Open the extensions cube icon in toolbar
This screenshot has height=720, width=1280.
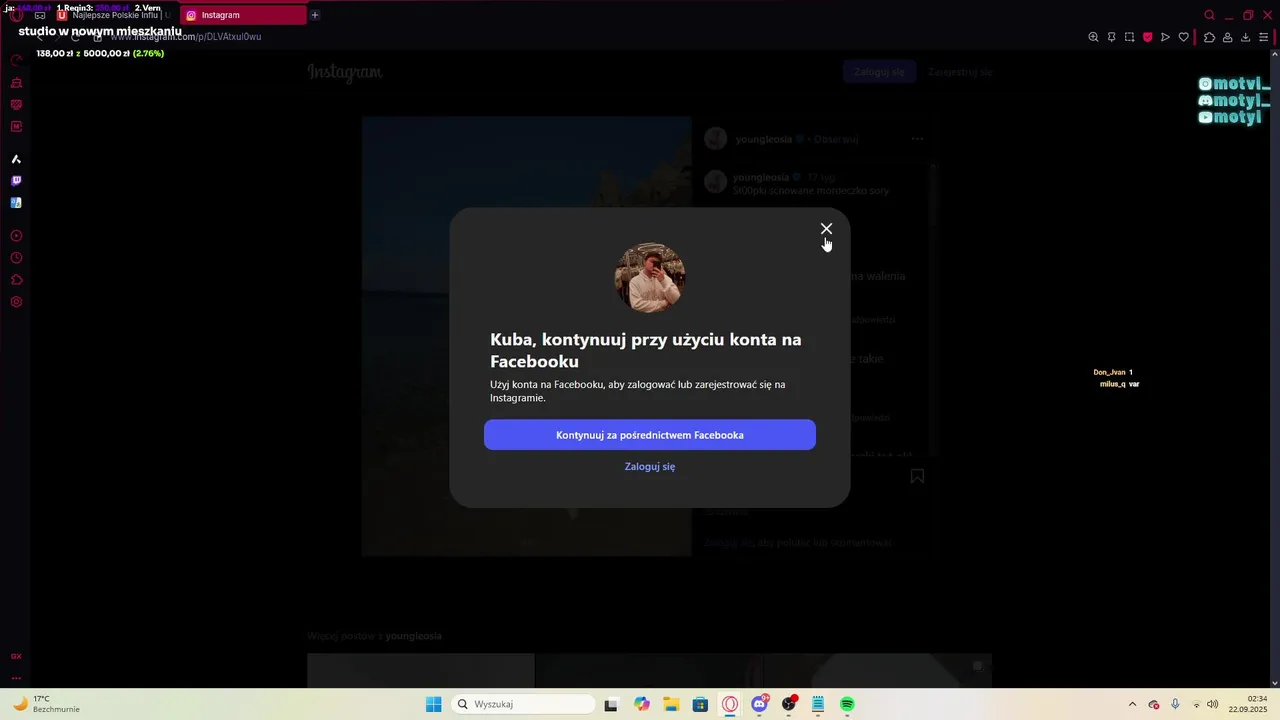1209,37
